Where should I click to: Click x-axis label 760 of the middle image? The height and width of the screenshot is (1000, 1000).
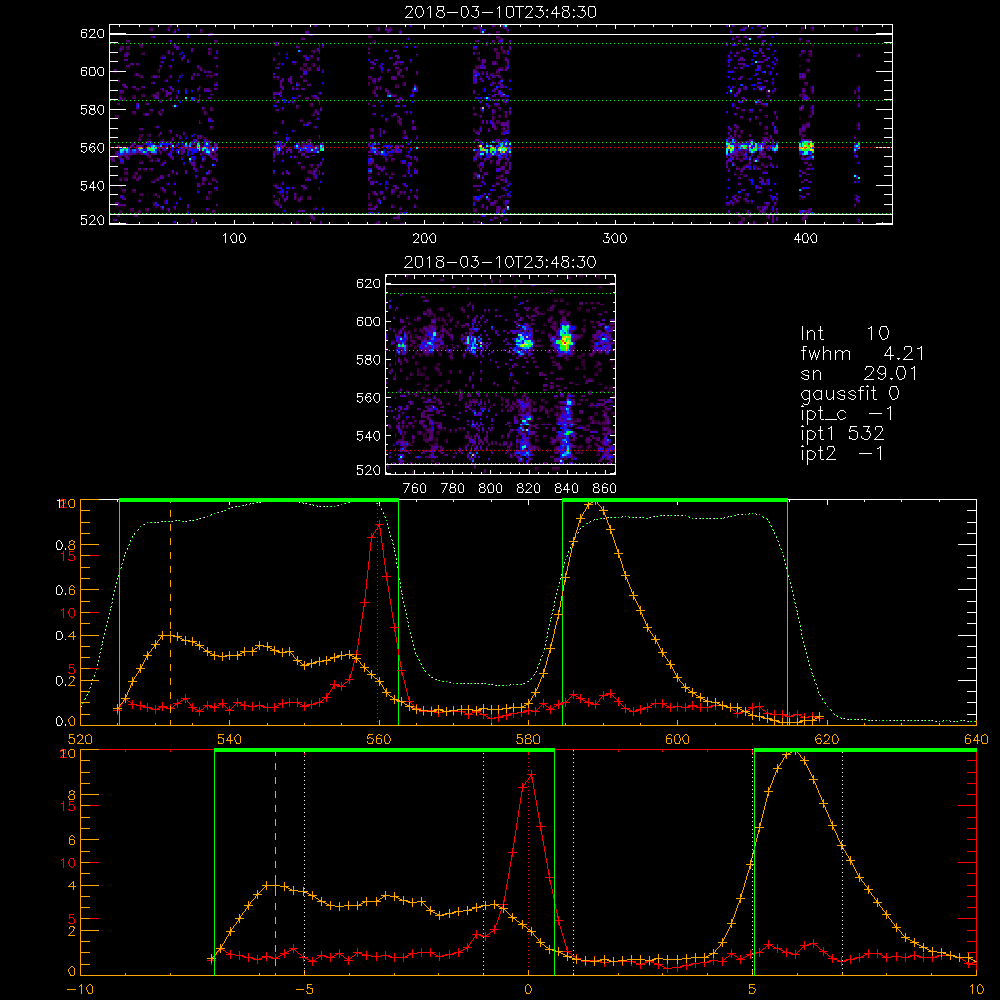click(x=415, y=489)
